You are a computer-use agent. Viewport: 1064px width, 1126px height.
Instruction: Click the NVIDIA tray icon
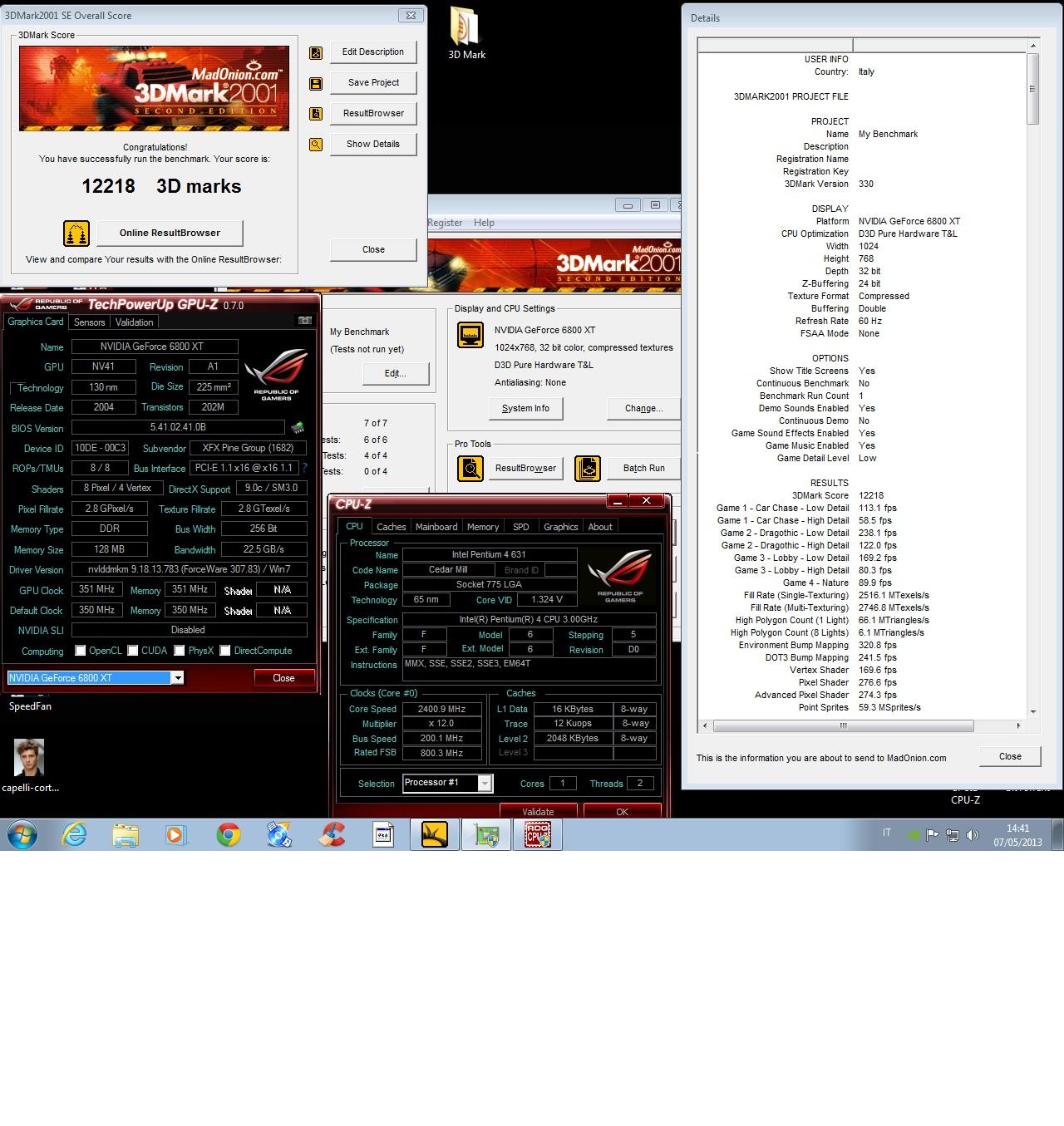click(x=913, y=835)
